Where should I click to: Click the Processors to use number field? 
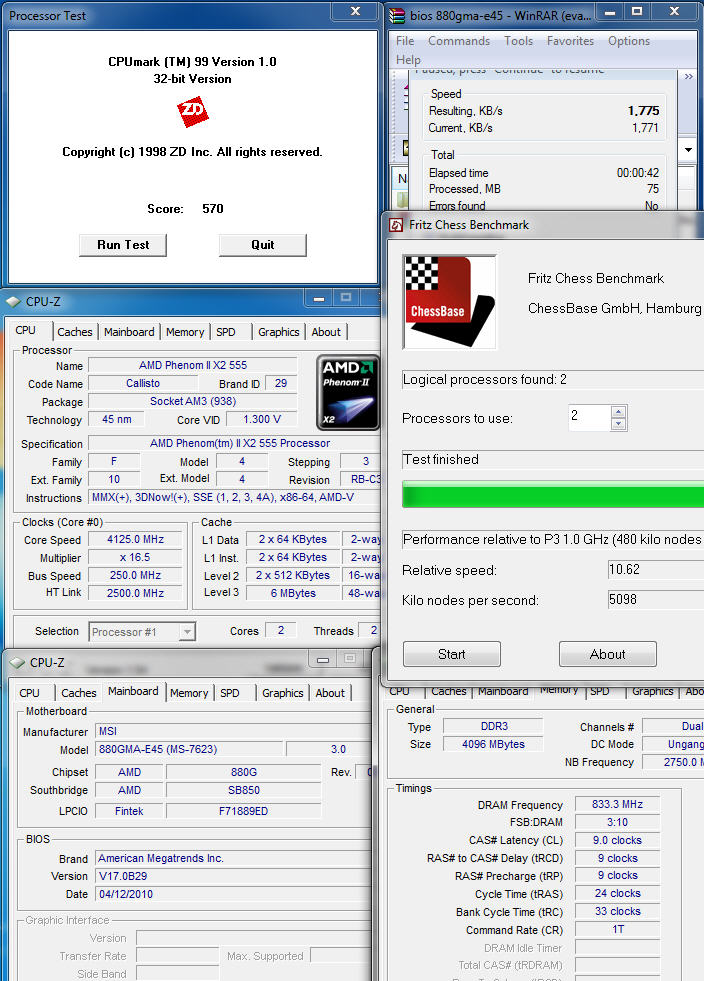click(589, 417)
